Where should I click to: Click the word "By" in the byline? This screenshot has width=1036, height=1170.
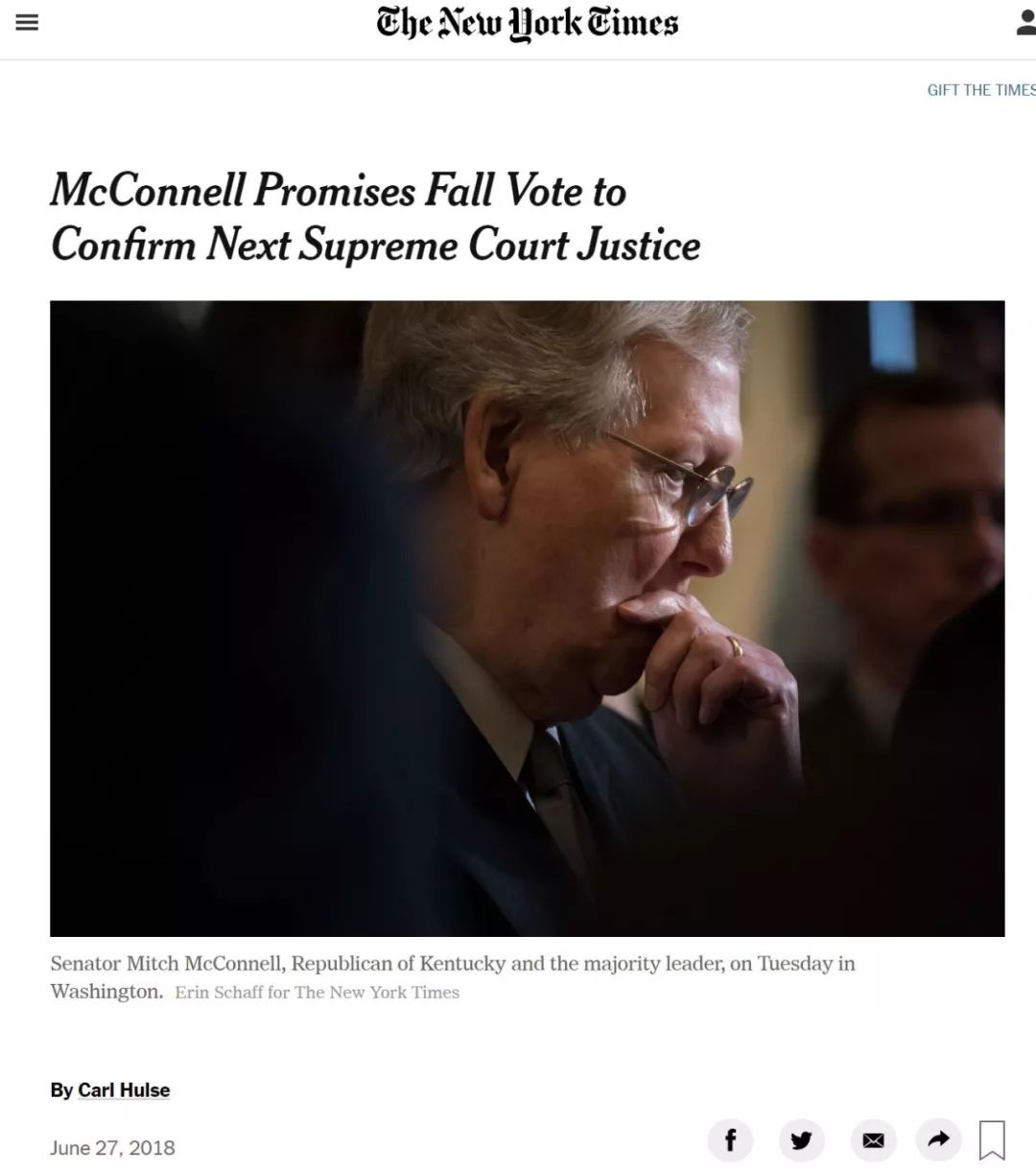coord(61,1089)
